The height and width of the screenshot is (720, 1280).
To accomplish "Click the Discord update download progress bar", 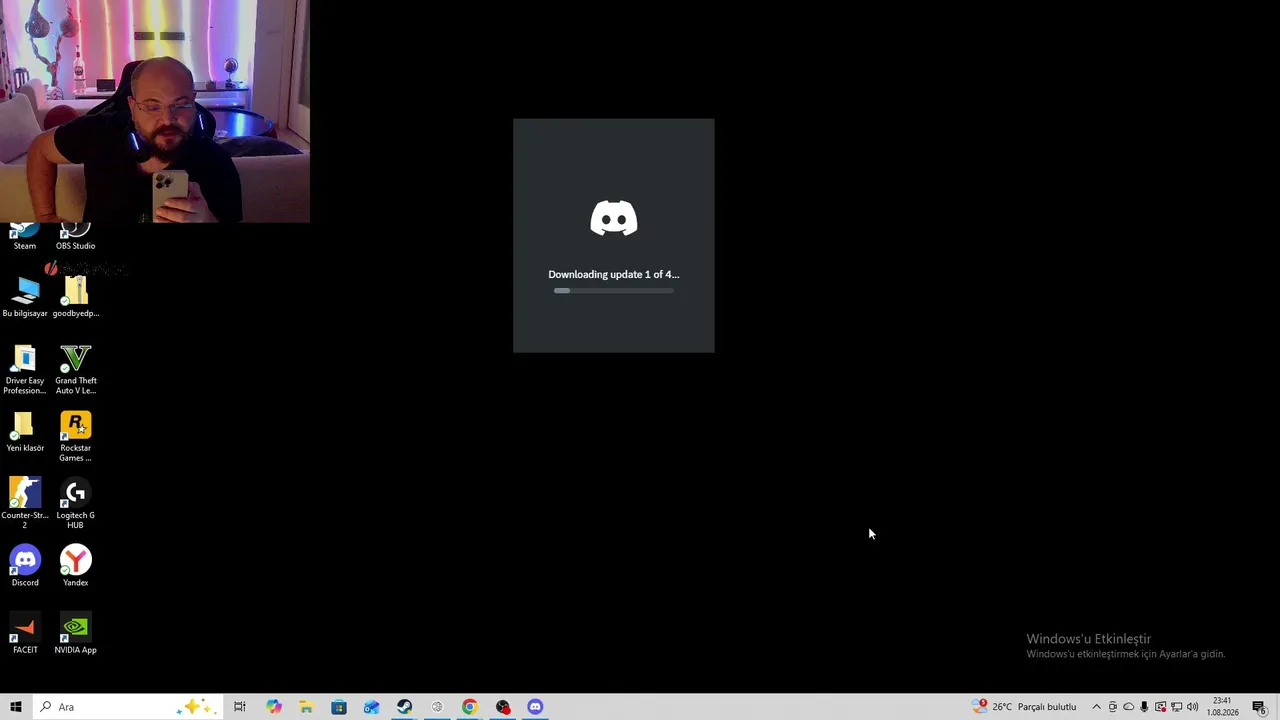I will pos(614,291).
